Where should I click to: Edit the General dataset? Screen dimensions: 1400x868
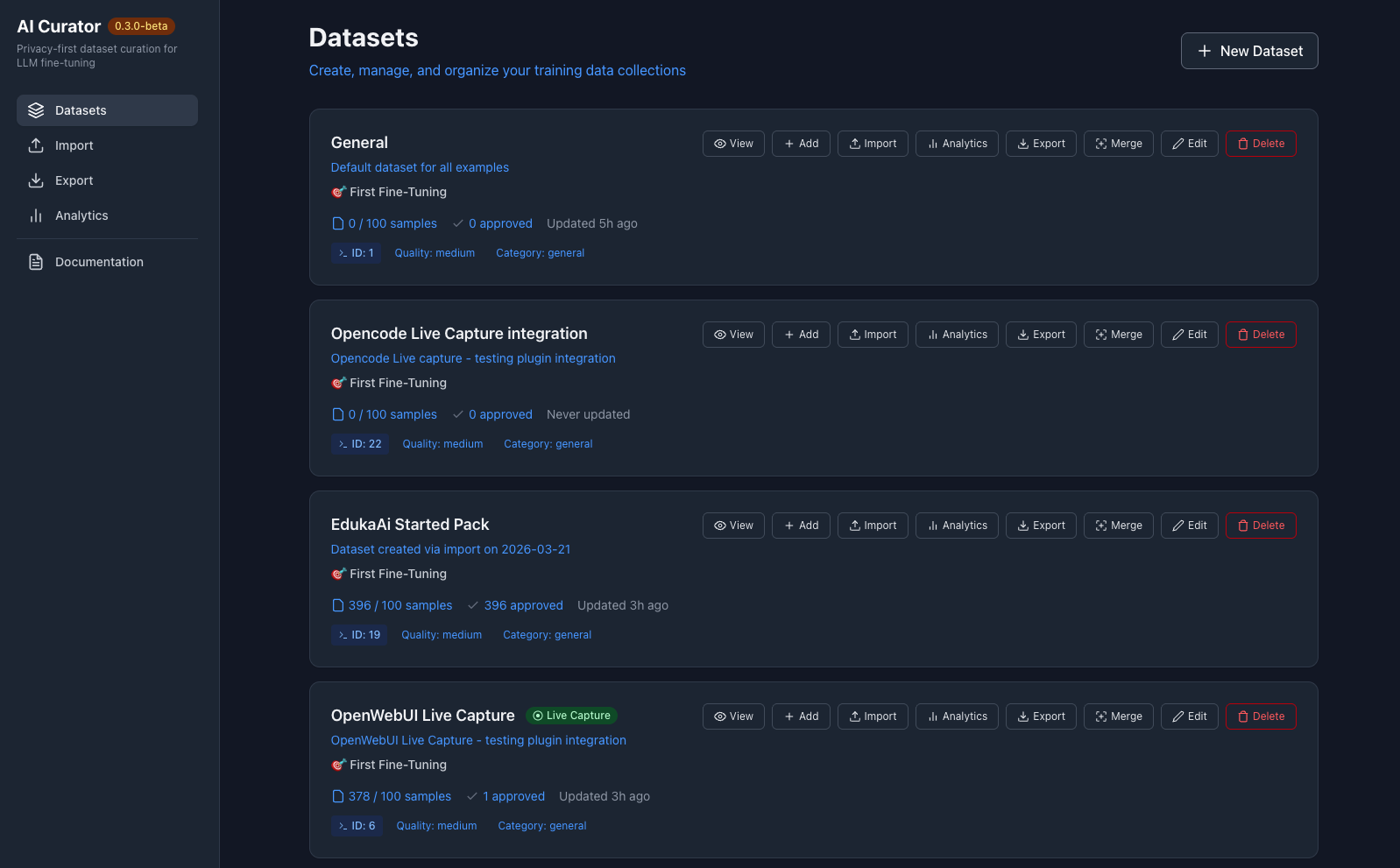click(1190, 144)
